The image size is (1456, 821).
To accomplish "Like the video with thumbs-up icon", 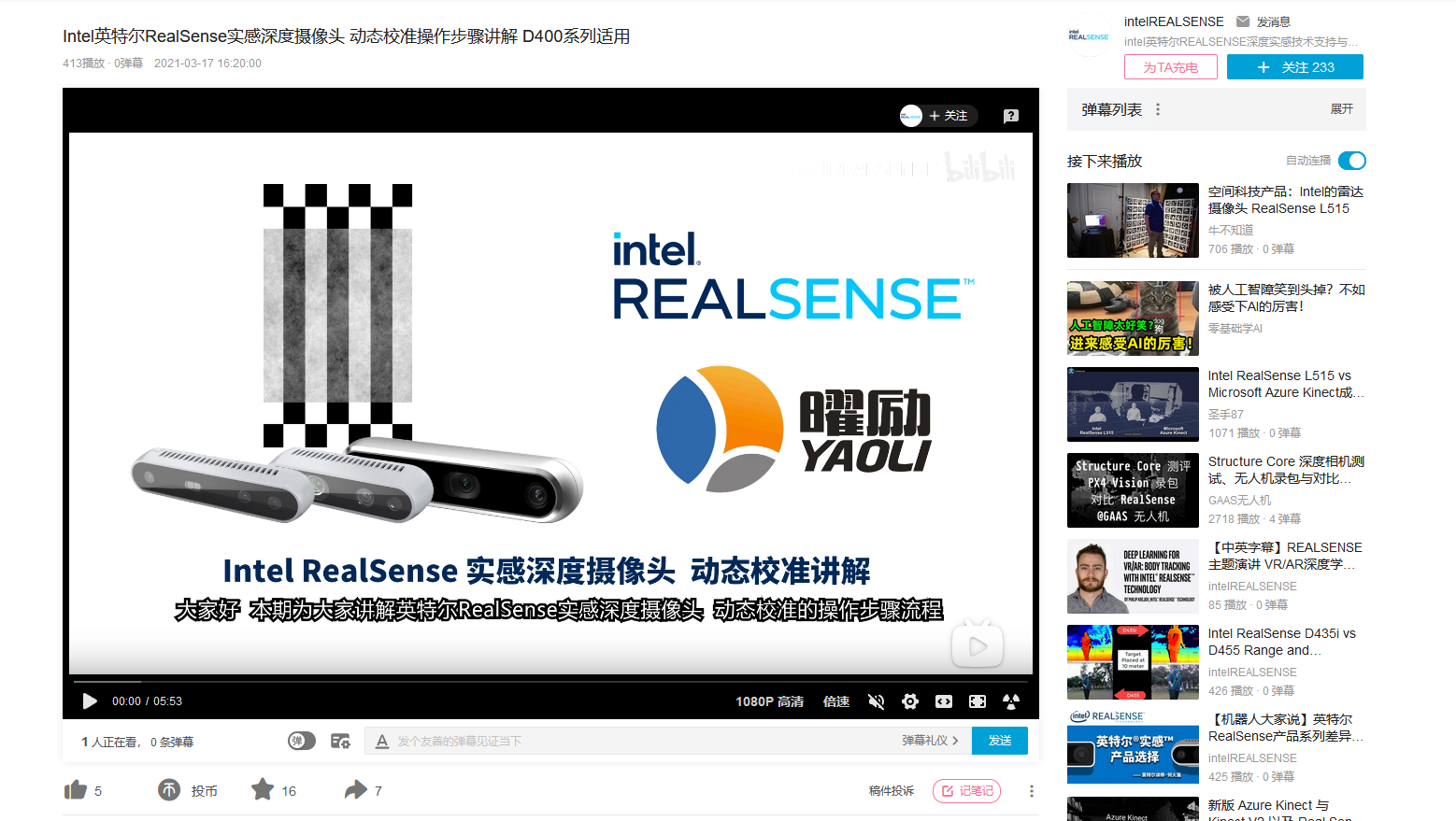I will pyautogui.click(x=77, y=789).
